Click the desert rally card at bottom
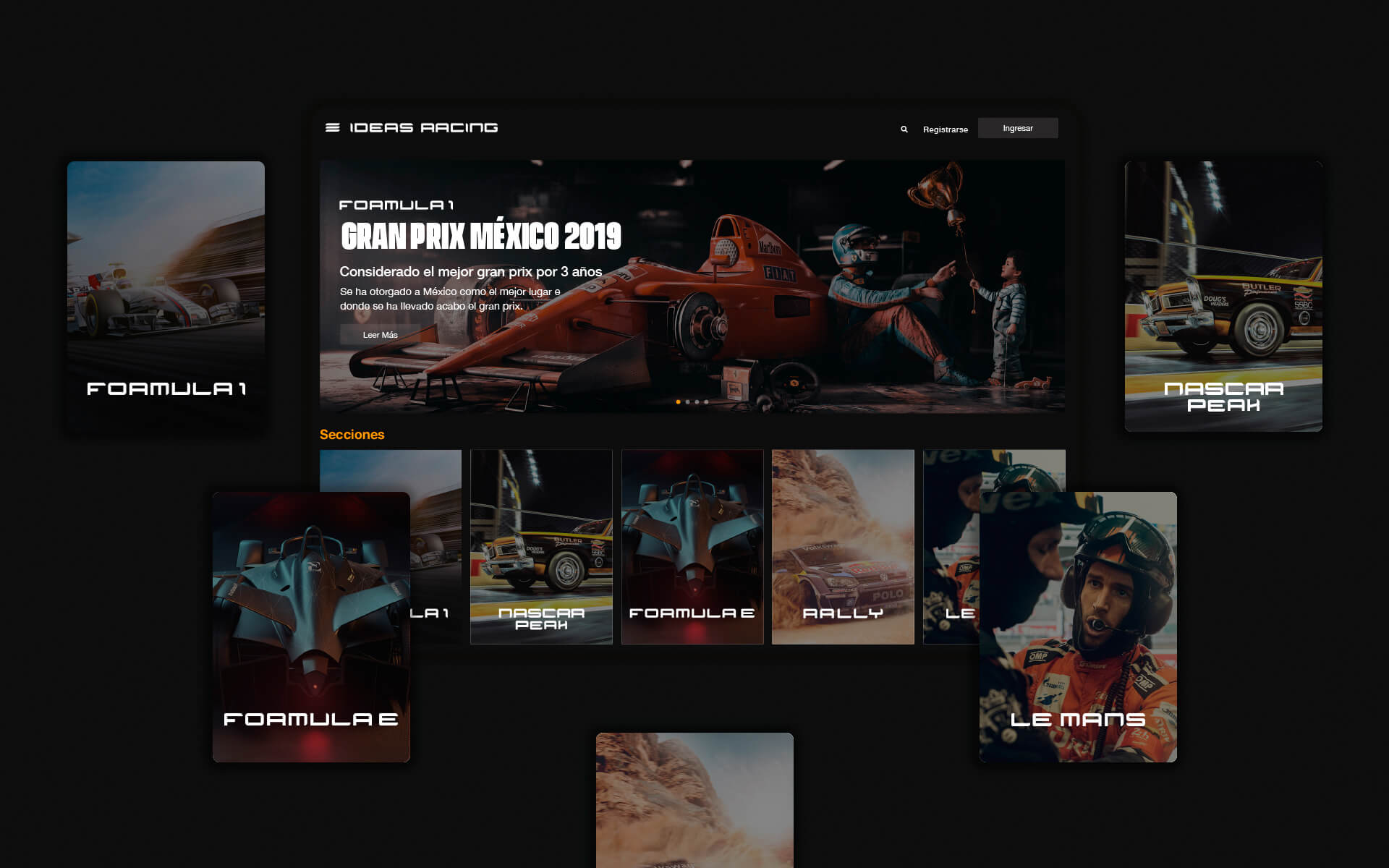The image size is (1389, 868). tap(694, 799)
